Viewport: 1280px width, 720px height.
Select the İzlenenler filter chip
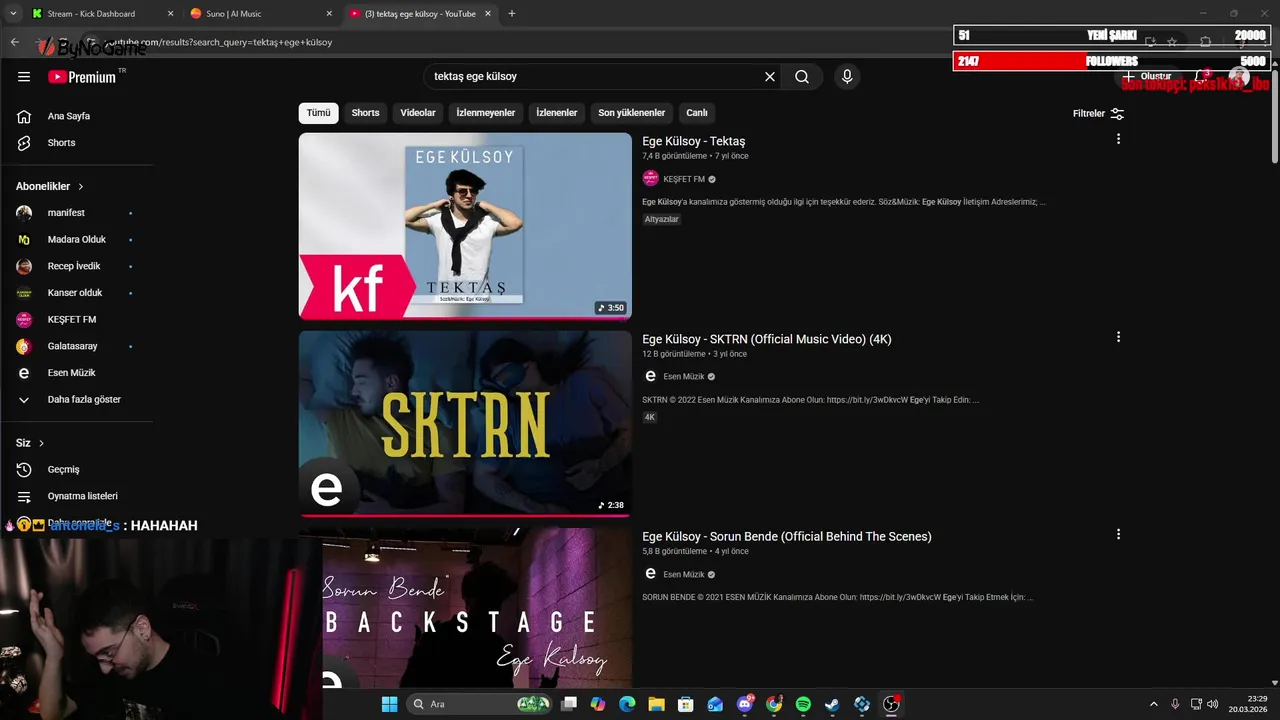pyautogui.click(x=557, y=113)
